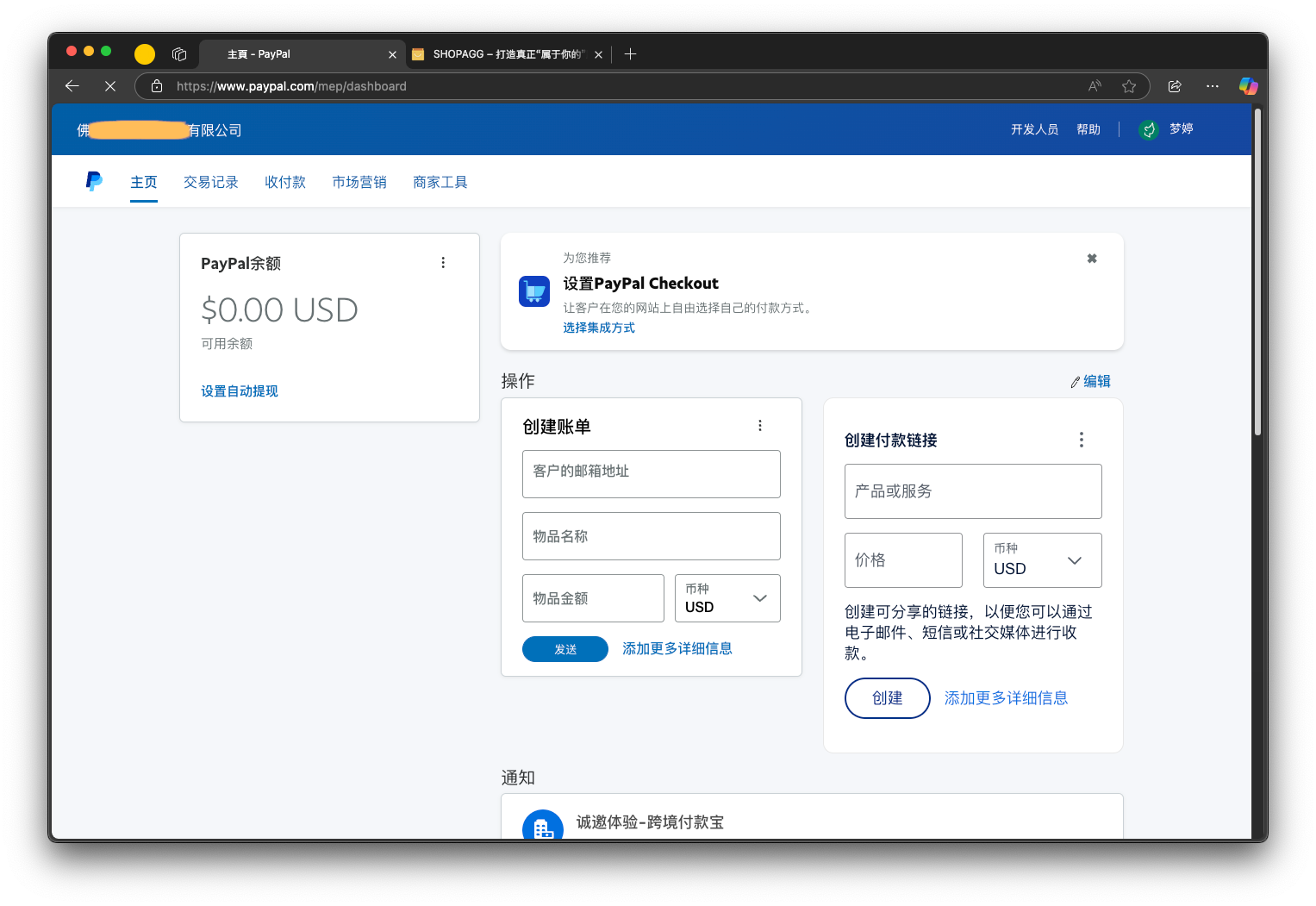Open the tab actions menu icon
The image size is (1316, 906).
[x=179, y=54]
